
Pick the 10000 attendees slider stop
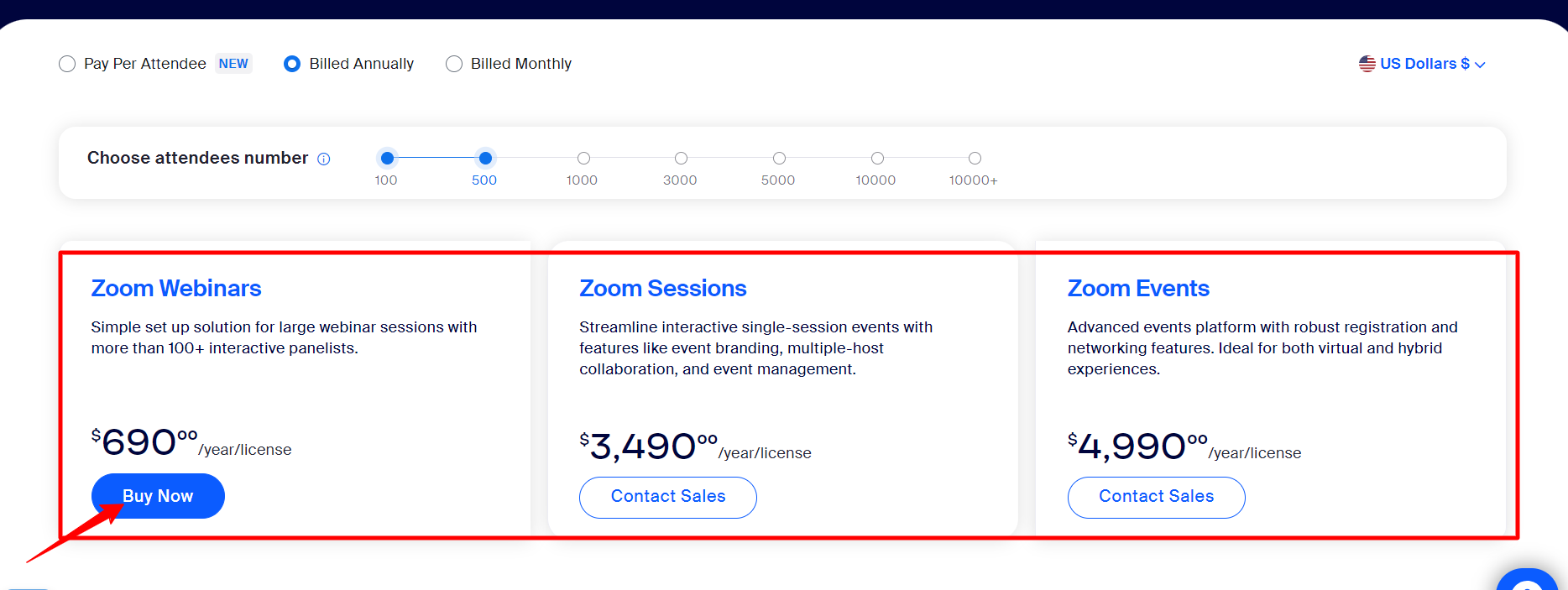point(877,158)
